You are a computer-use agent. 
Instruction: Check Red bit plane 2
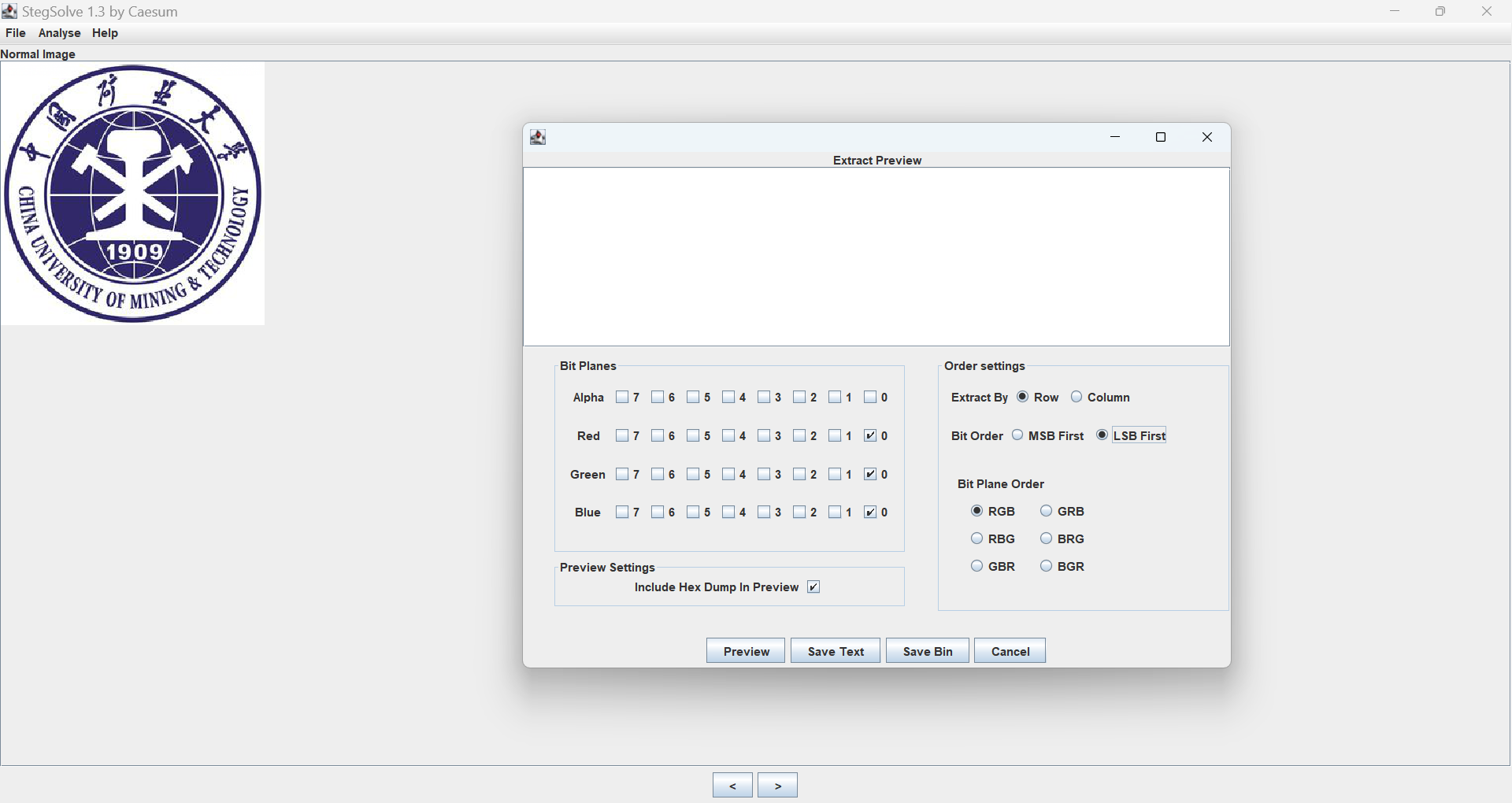(x=799, y=435)
